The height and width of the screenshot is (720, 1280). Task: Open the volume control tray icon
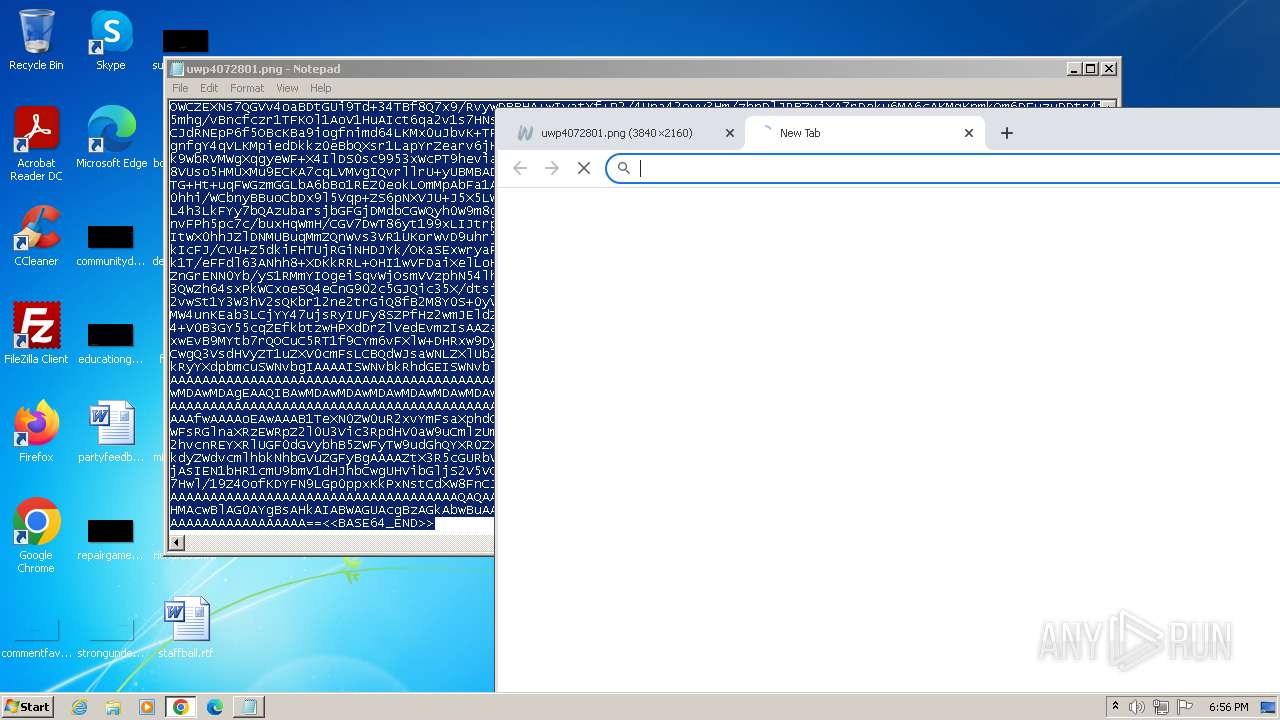(1137, 707)
